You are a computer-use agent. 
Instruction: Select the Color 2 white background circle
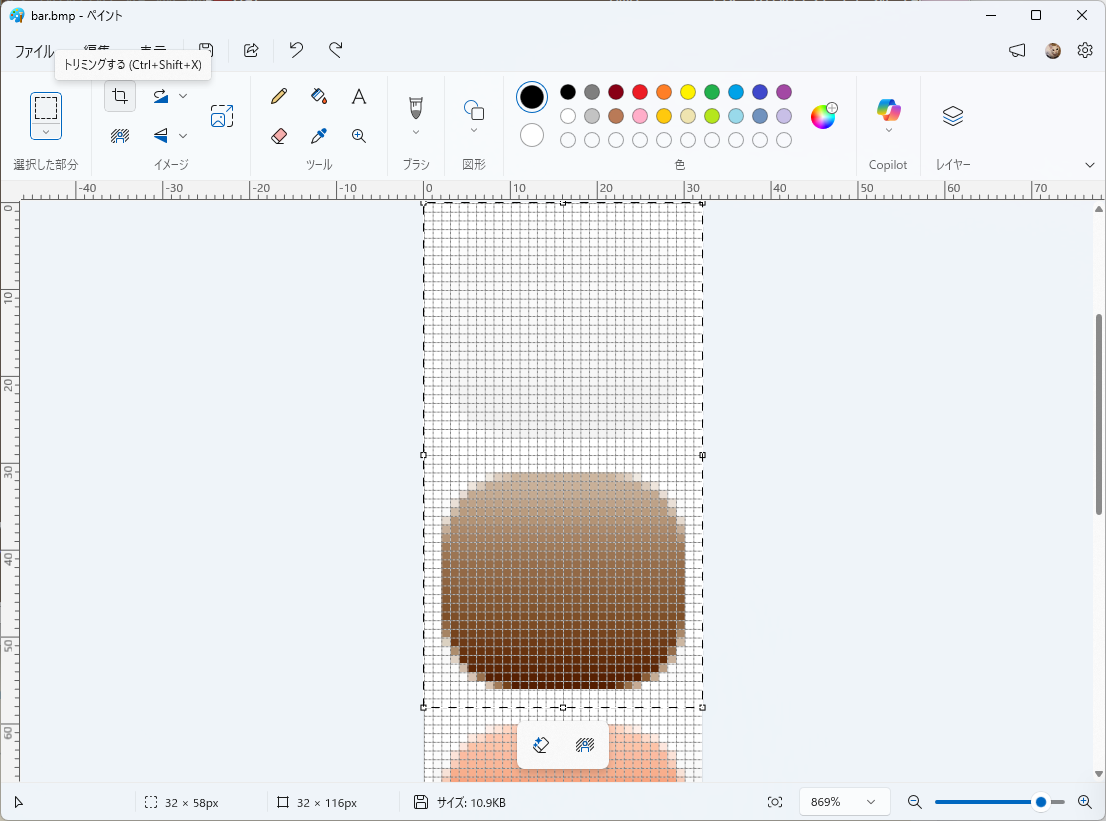click(532, 135)
